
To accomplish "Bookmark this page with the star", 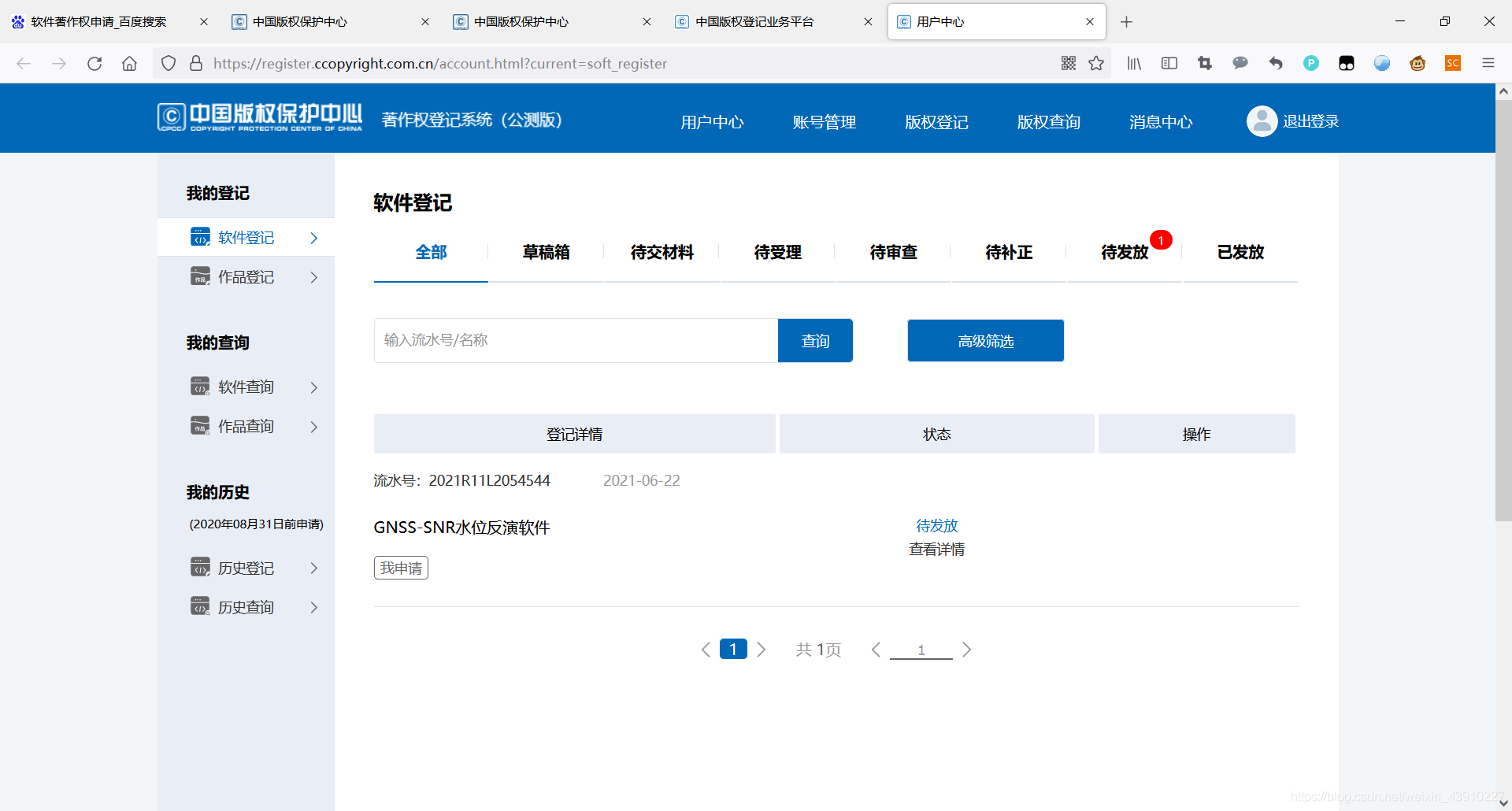I will [x=1096, y=64].
